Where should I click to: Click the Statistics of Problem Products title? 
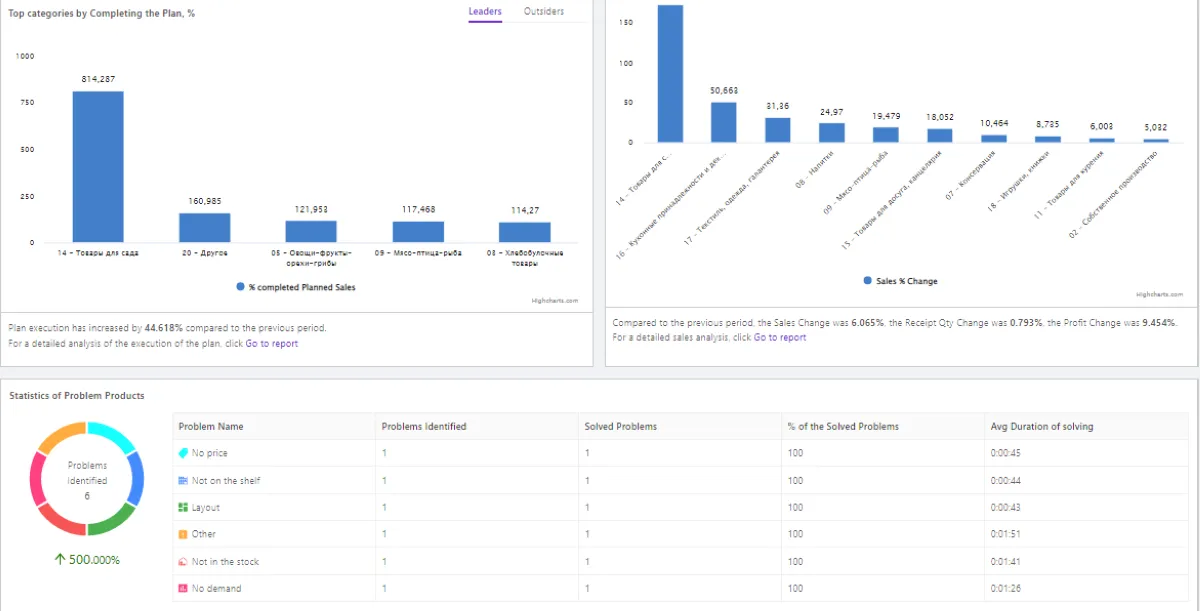(77, 396)
